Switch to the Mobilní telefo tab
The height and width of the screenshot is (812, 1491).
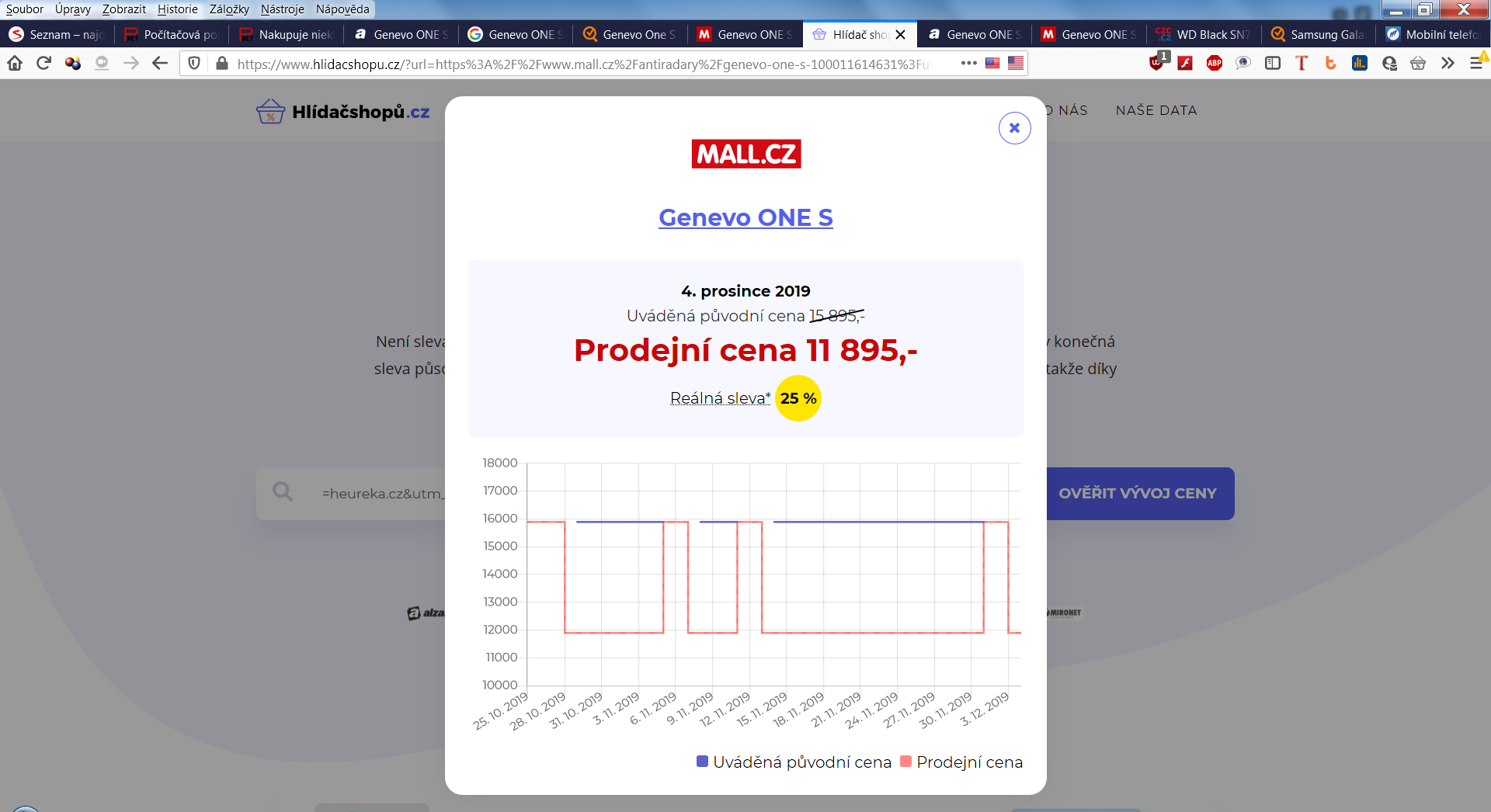click(1434, 35)
